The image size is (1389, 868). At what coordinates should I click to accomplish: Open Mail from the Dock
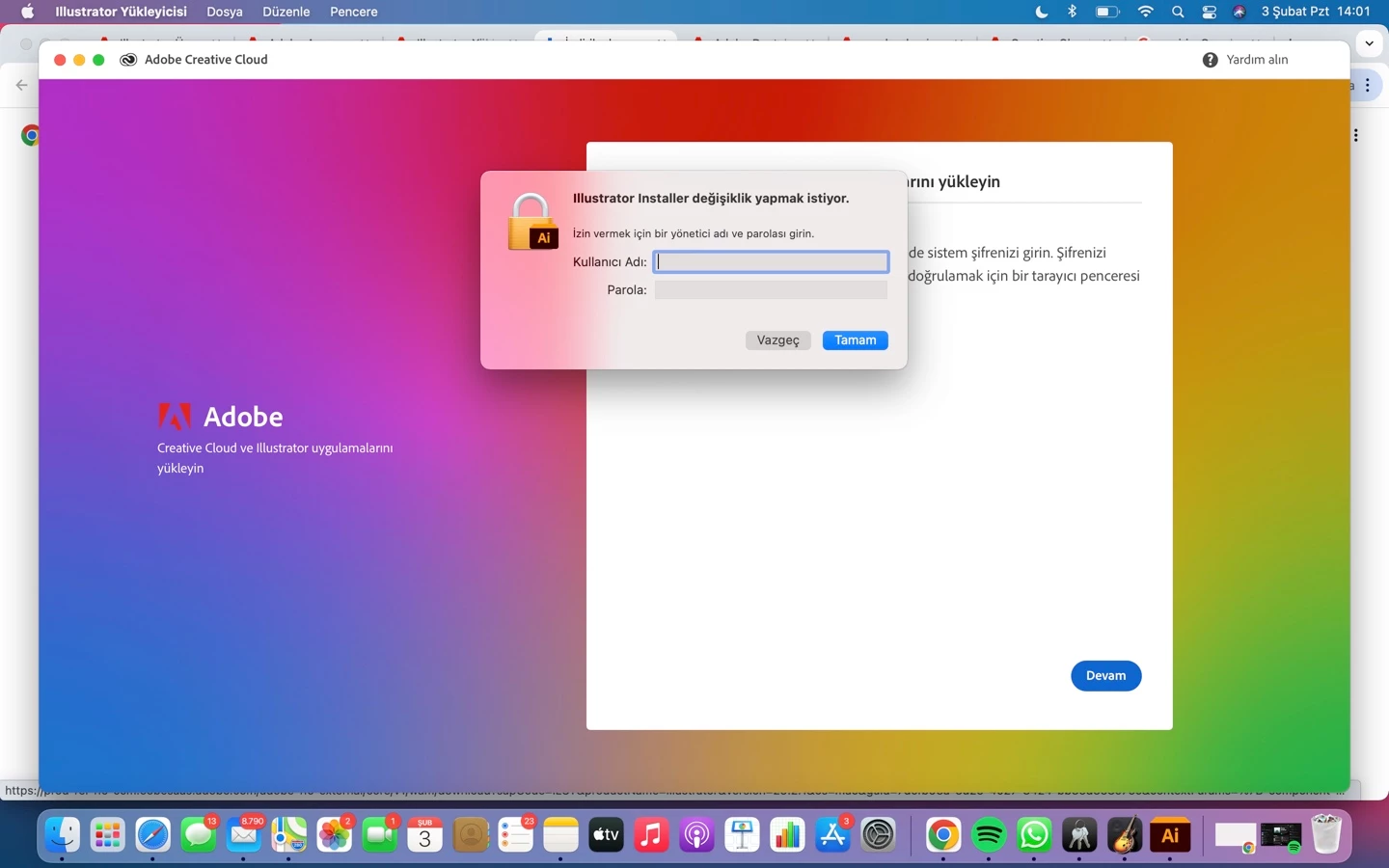(x=244, y=835)
